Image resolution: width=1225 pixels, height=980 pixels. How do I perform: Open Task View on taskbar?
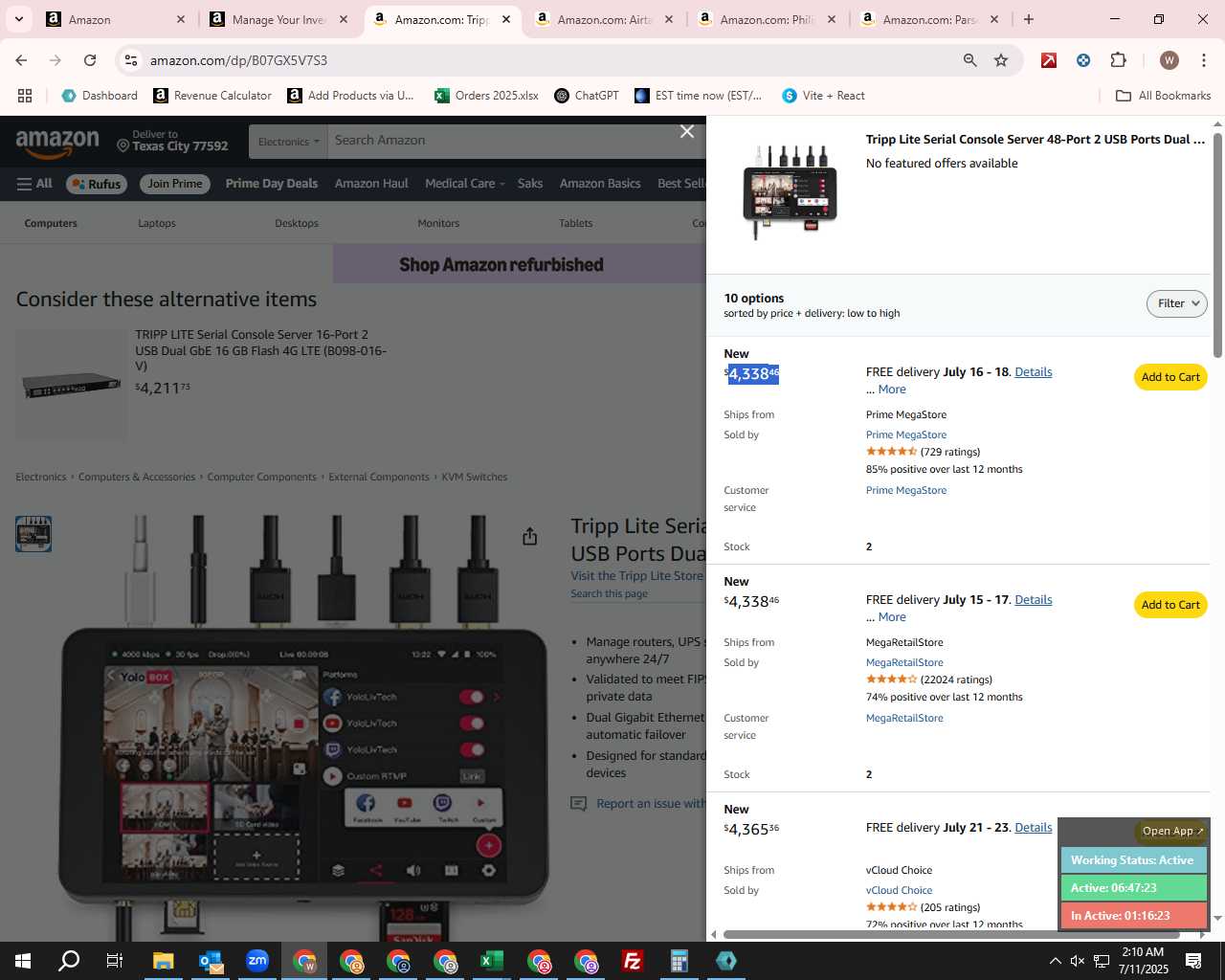coord(114,961)
